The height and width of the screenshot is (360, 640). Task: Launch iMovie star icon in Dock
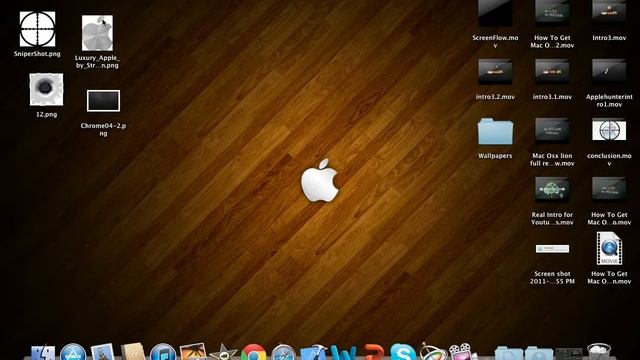point(223,352)
